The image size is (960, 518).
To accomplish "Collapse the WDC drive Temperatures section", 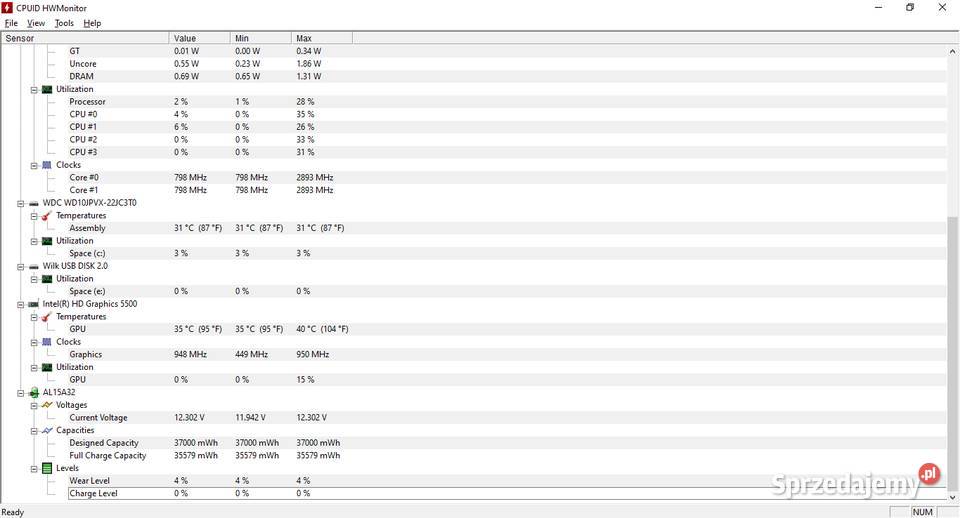I will 34,216.
